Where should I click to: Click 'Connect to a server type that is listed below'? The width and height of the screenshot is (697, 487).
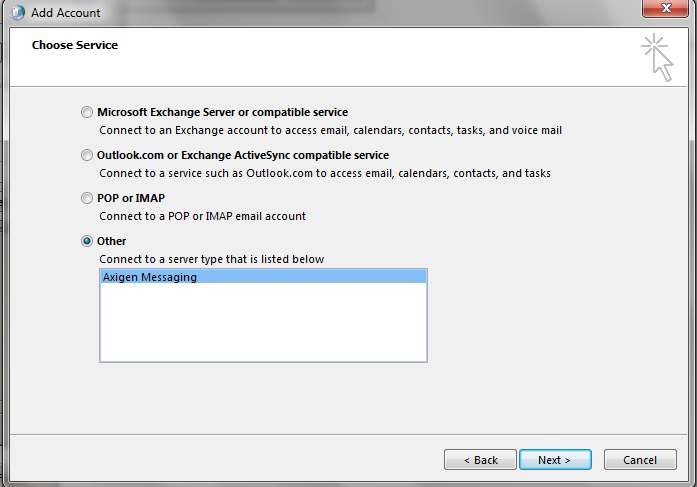212,259
